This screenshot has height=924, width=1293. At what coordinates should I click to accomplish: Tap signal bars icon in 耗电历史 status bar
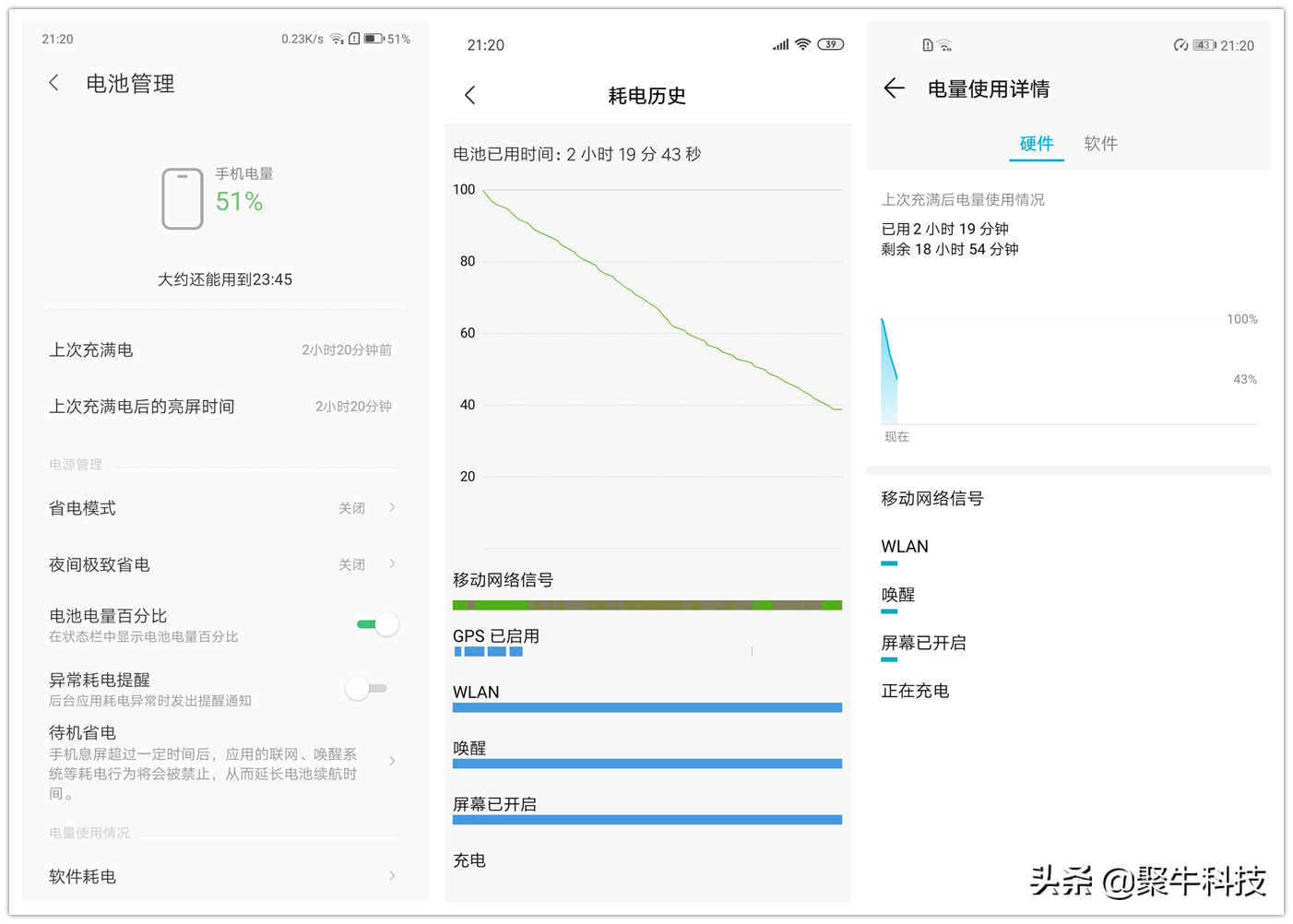click(780, 44)
